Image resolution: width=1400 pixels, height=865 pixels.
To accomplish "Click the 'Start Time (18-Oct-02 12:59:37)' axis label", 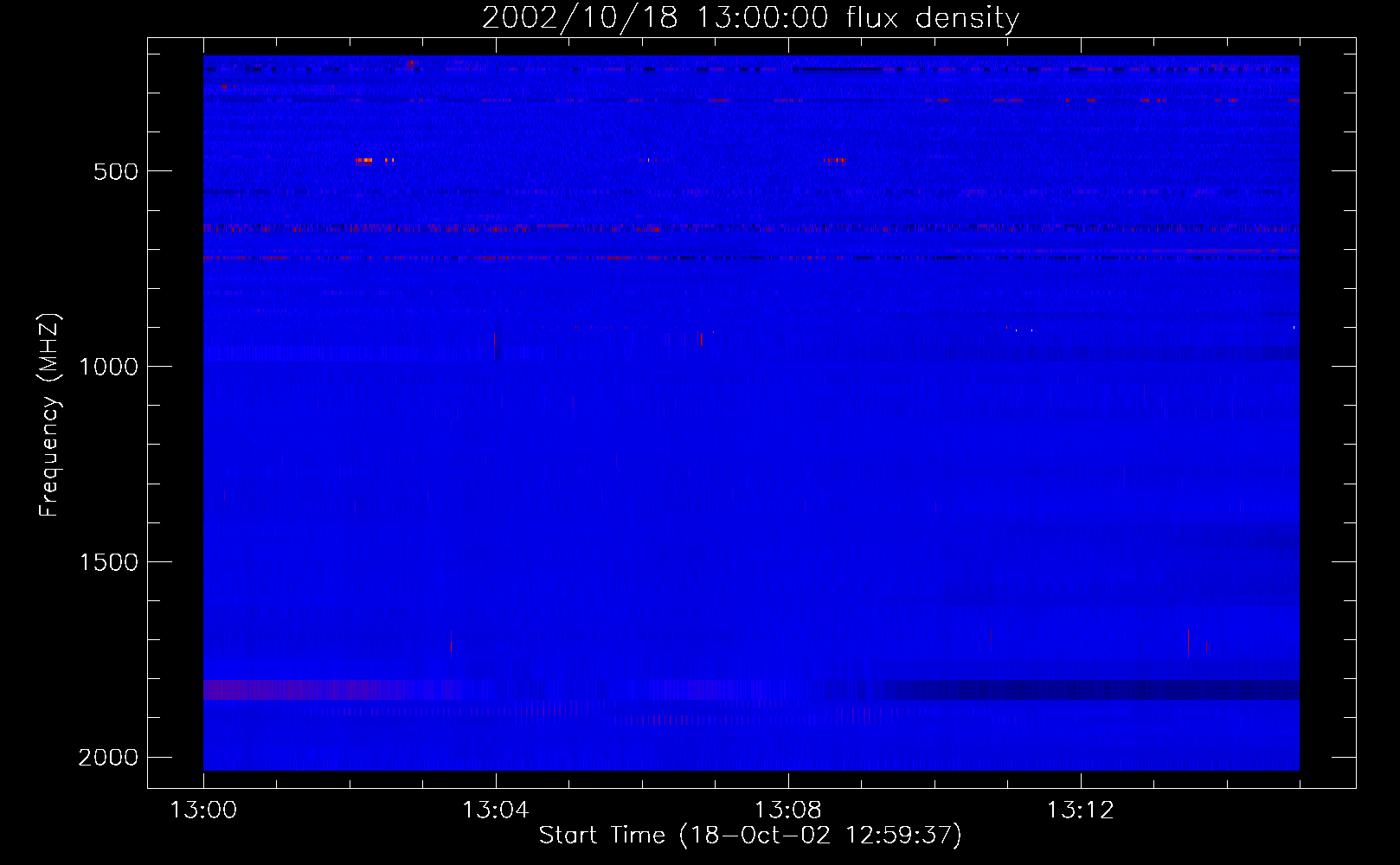I will point(750,835).
